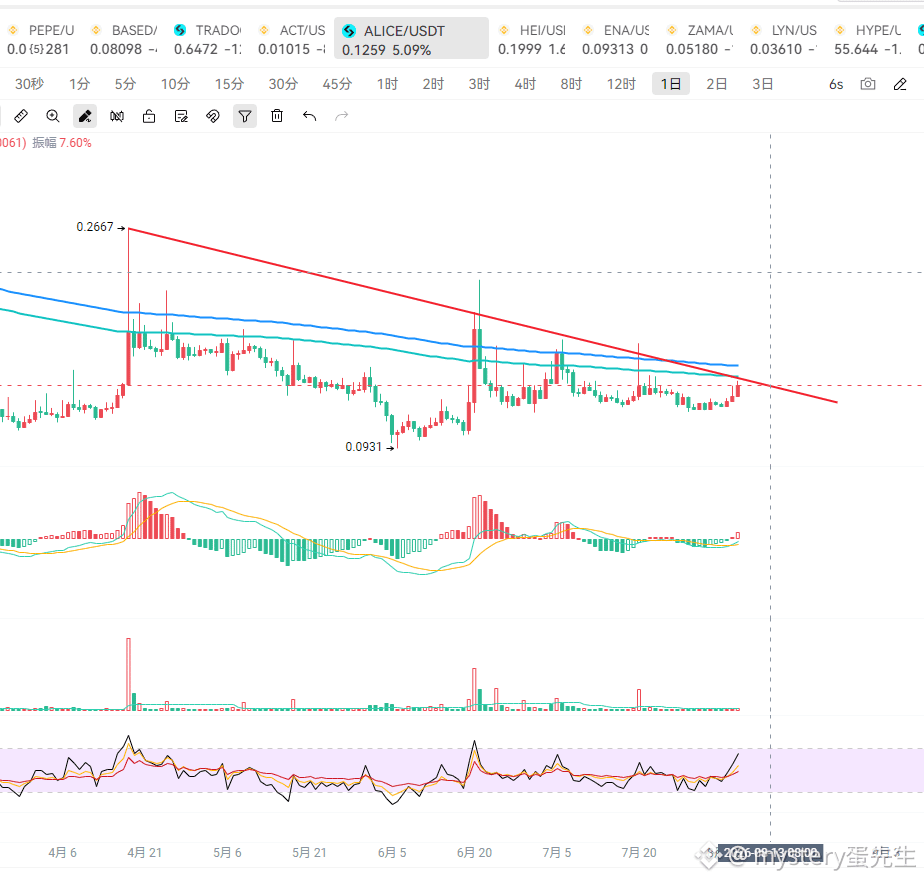Set timeframe to 12时
Image resolution: width=924 pixels, height=882 pixels.
pyautogui.click(x=621, y=84)
